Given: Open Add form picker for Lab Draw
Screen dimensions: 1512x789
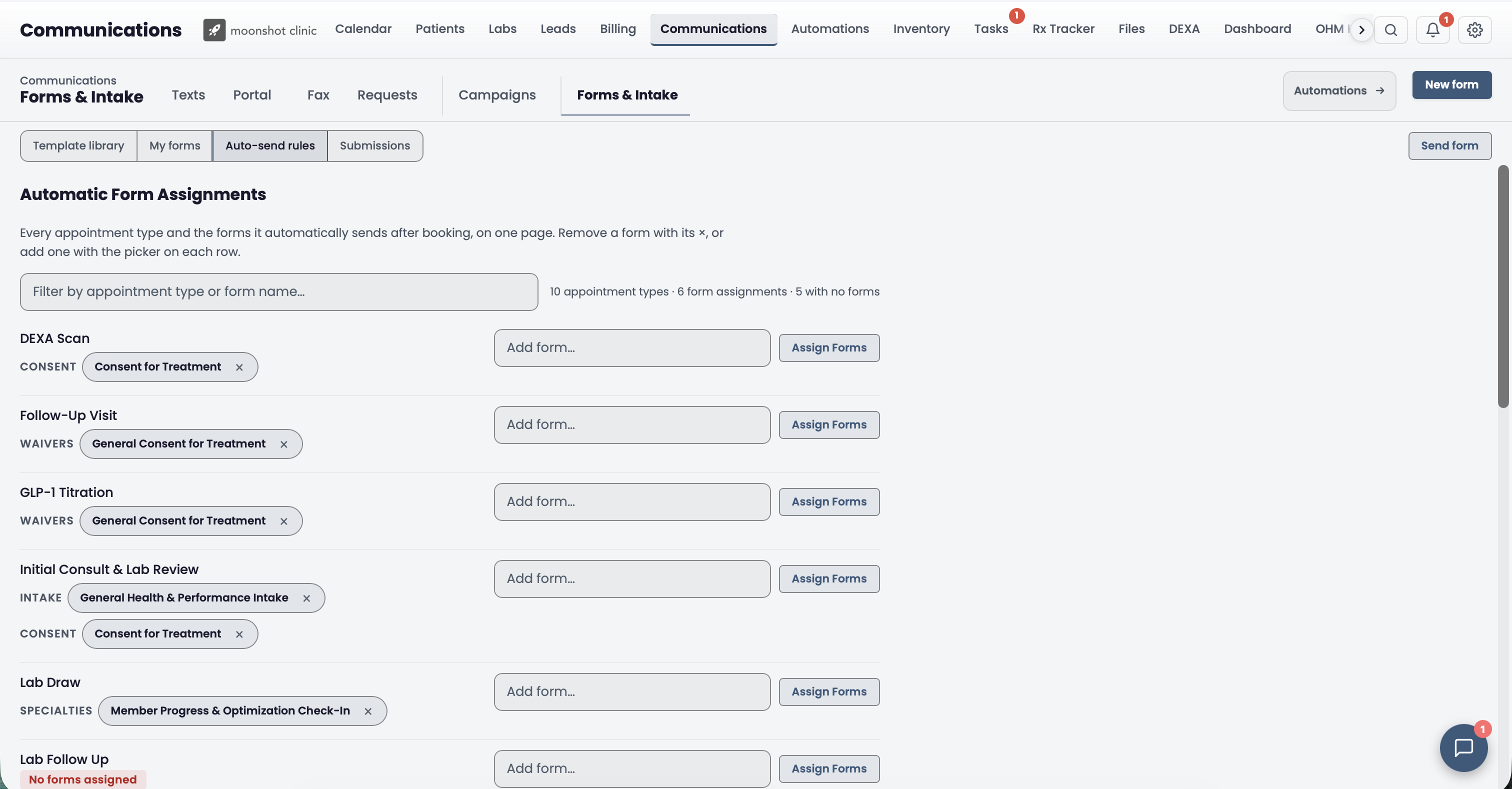Looking at the screenshot, I should 632,691.
